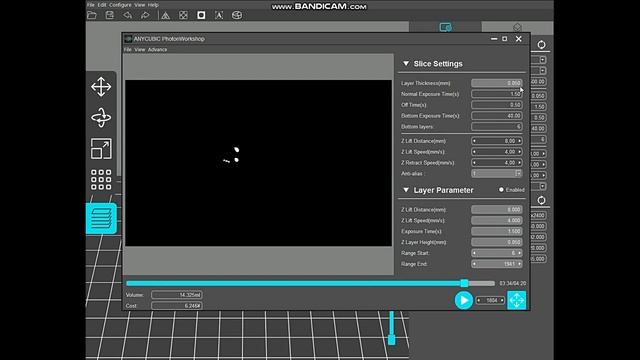Increase Z Retract Speed value
The width and height of the screenshot is (640, 360).
[520, 162]
